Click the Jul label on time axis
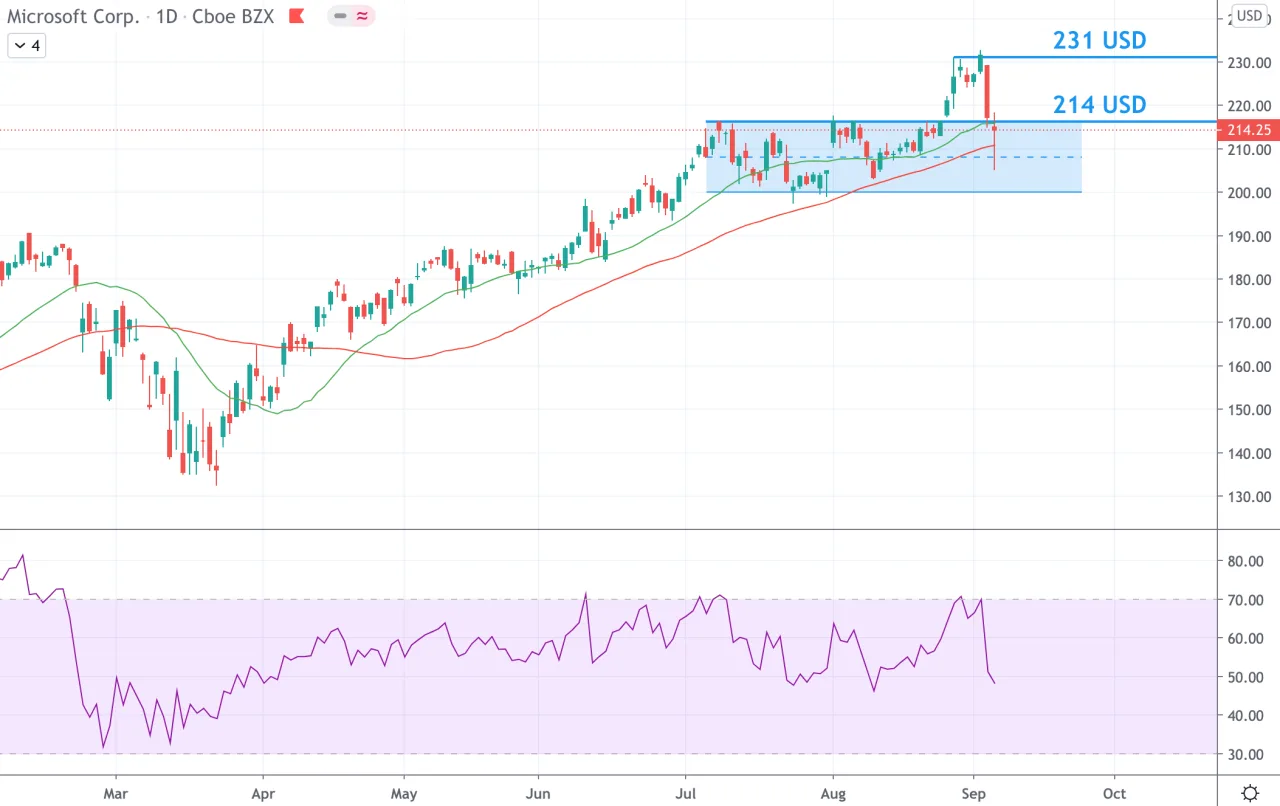The image size is (1280, 806). (x=686, y=794)
